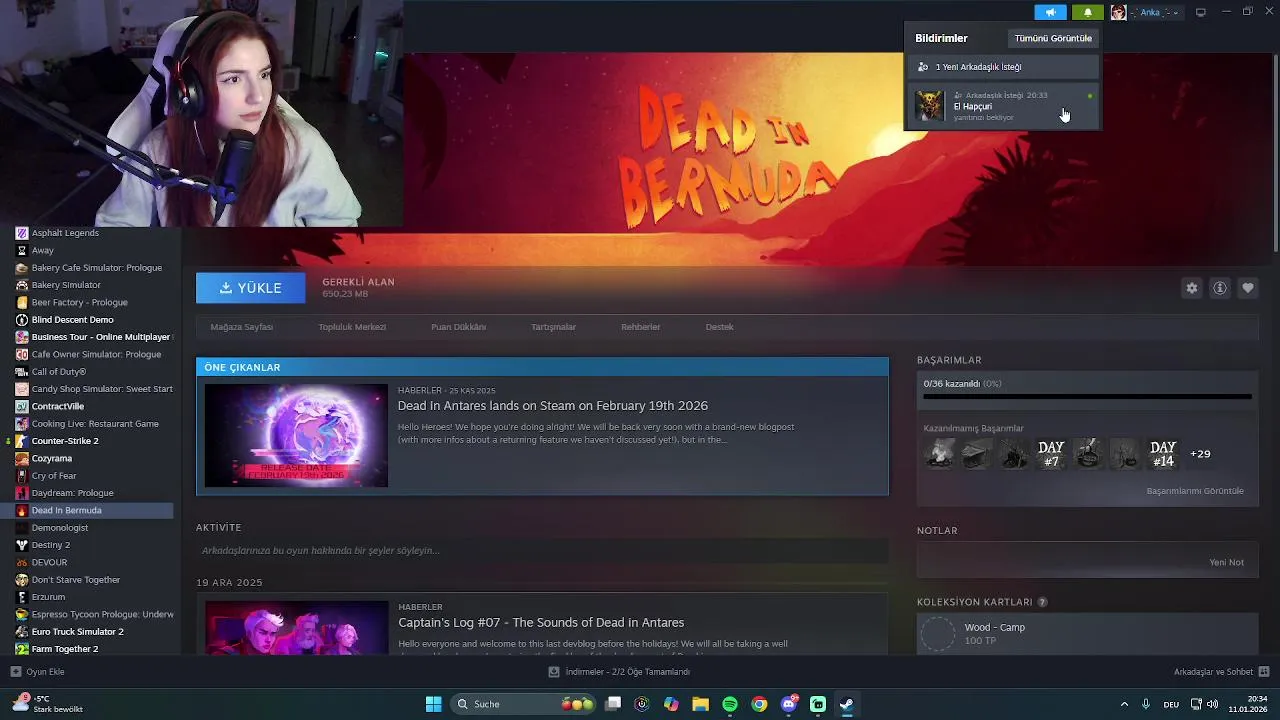Expand the Anka account dropdown arrow
Screen dimensions: 1280x720
point(1175,13)
